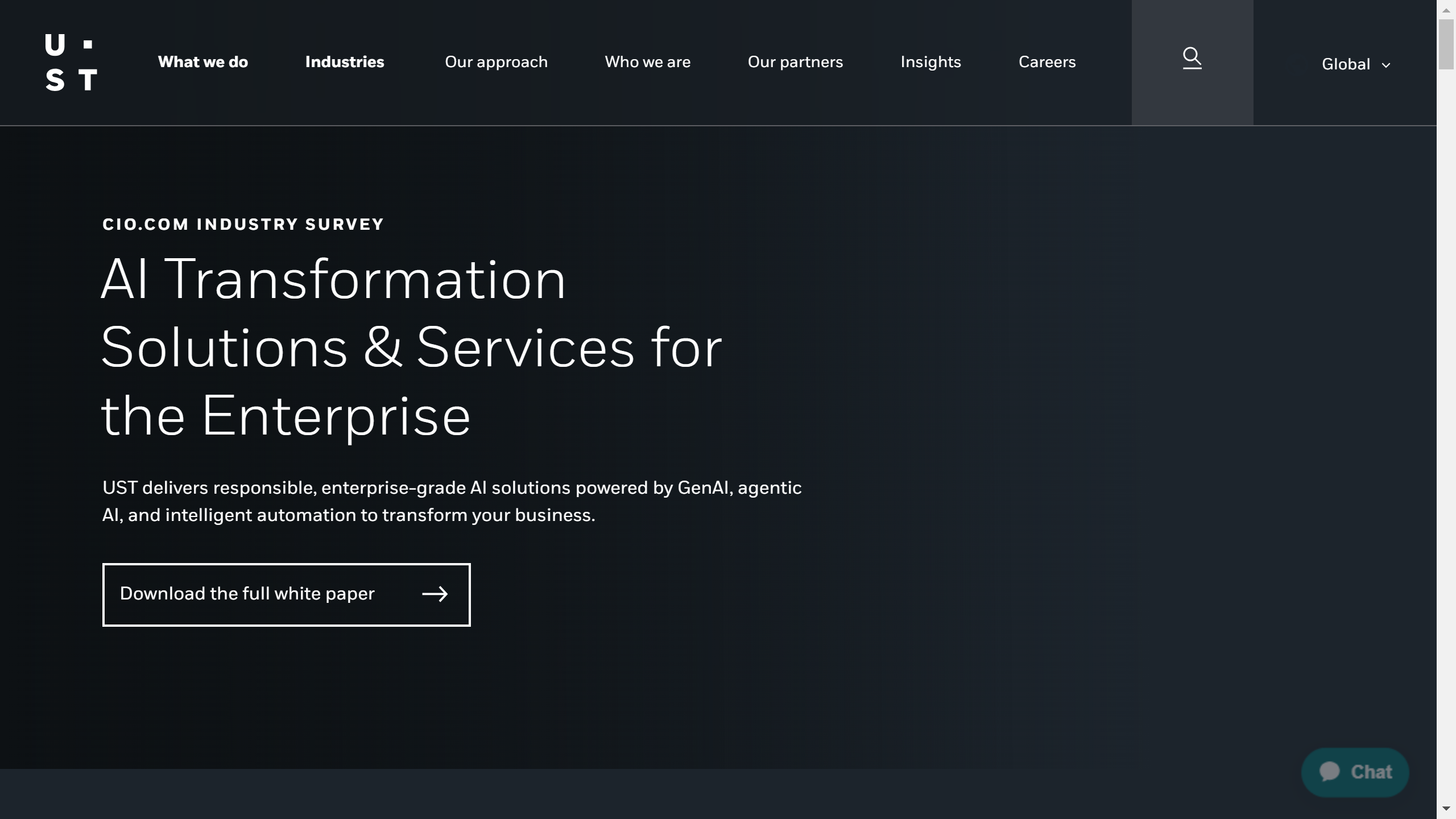Go to Our approach
The image size is (1456, 819).
point(496,62)
